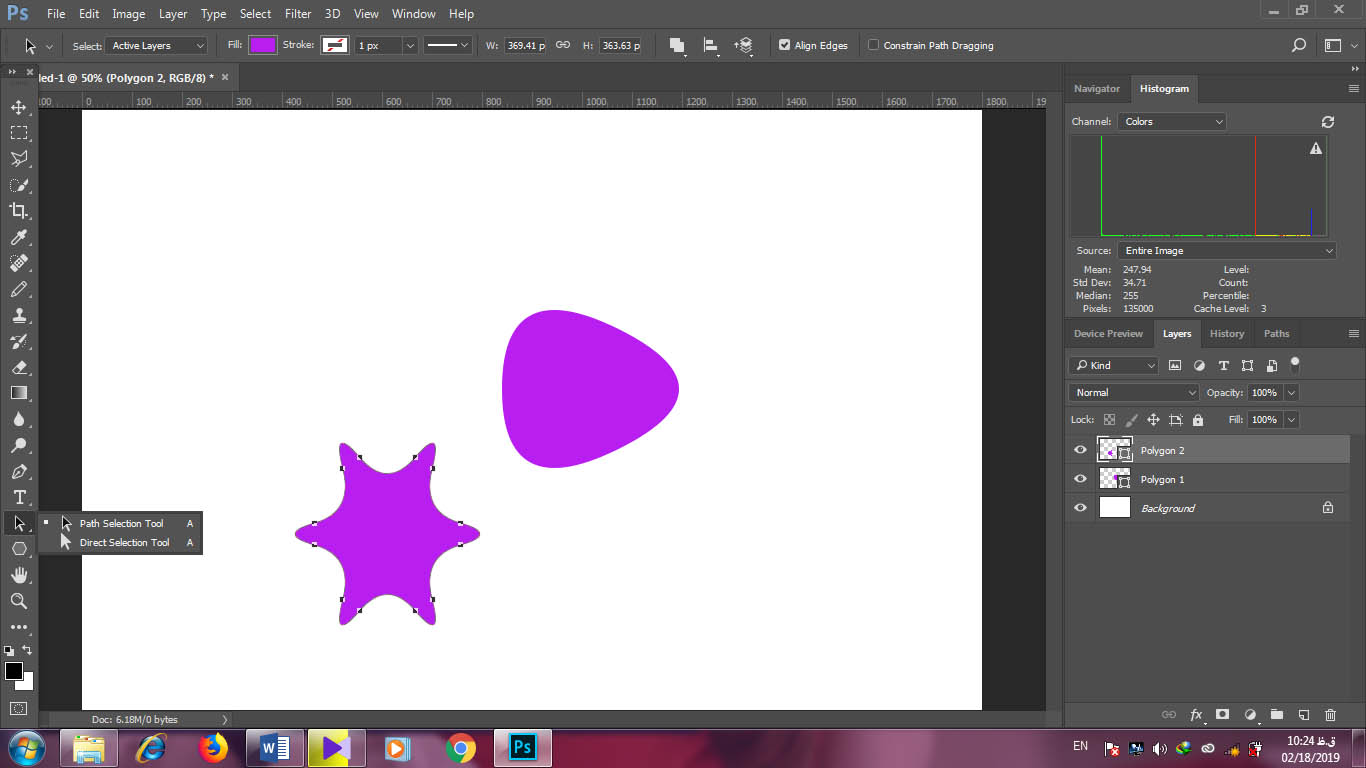1366x768 pixels.
Task: Toggle the Align Edges checkbox
Action: 784,45
